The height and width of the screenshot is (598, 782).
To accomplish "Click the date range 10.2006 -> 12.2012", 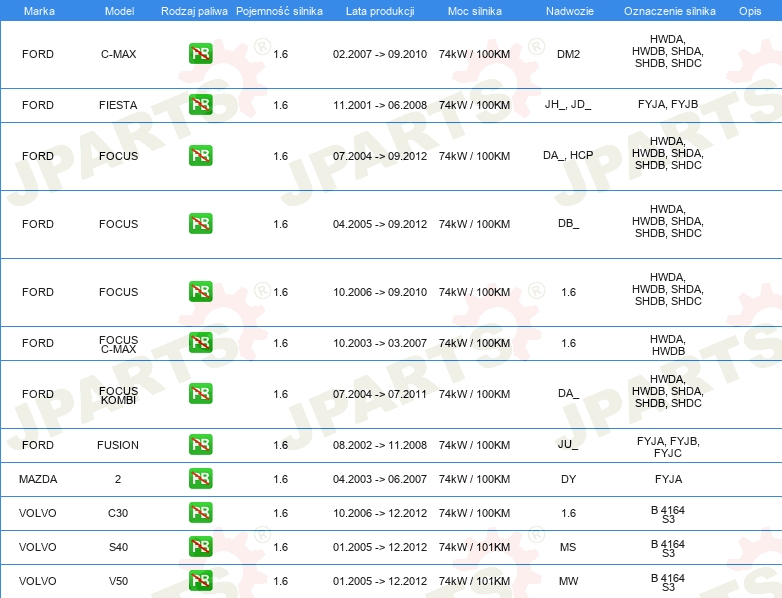I will click(380, 513).
